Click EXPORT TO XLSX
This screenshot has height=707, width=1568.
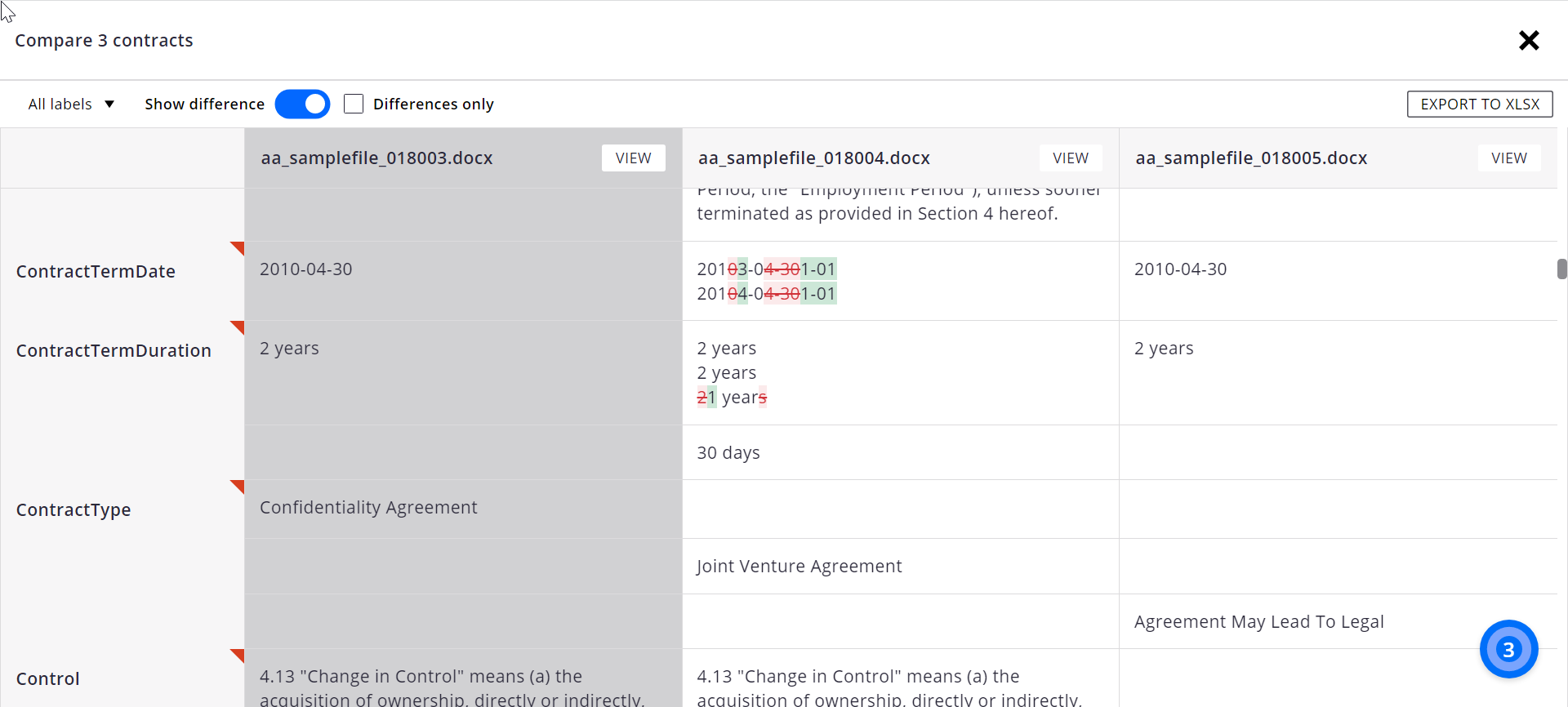click(x=1480, y=104)
